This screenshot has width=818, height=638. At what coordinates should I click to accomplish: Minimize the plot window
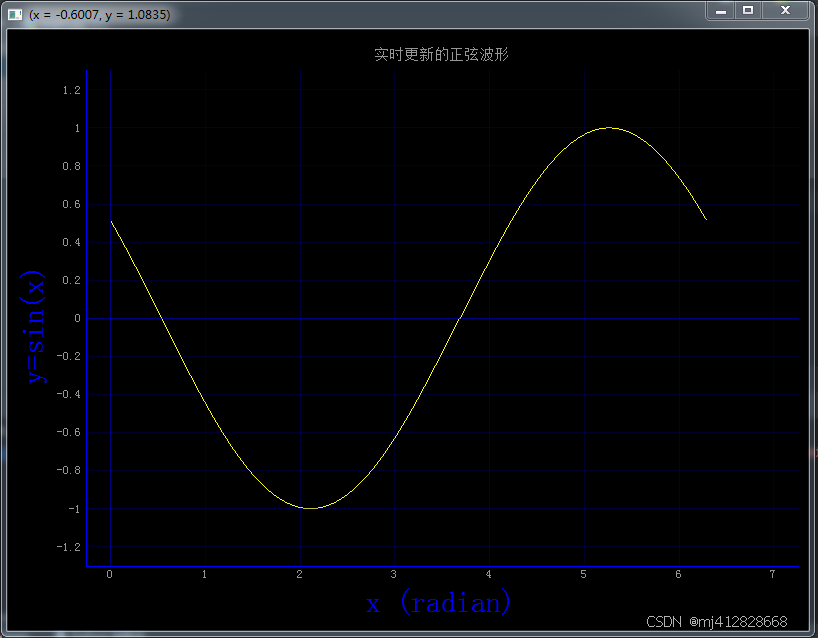(721, 10)
